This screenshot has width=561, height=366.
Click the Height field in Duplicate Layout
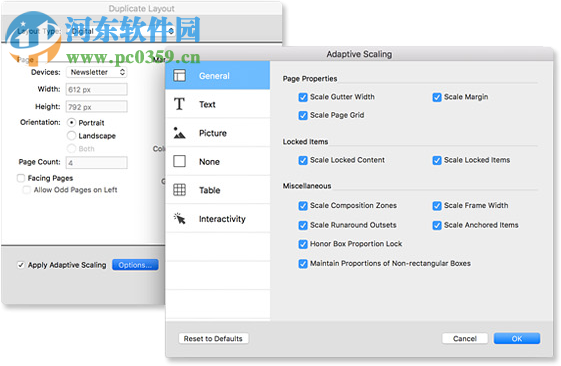97,107
